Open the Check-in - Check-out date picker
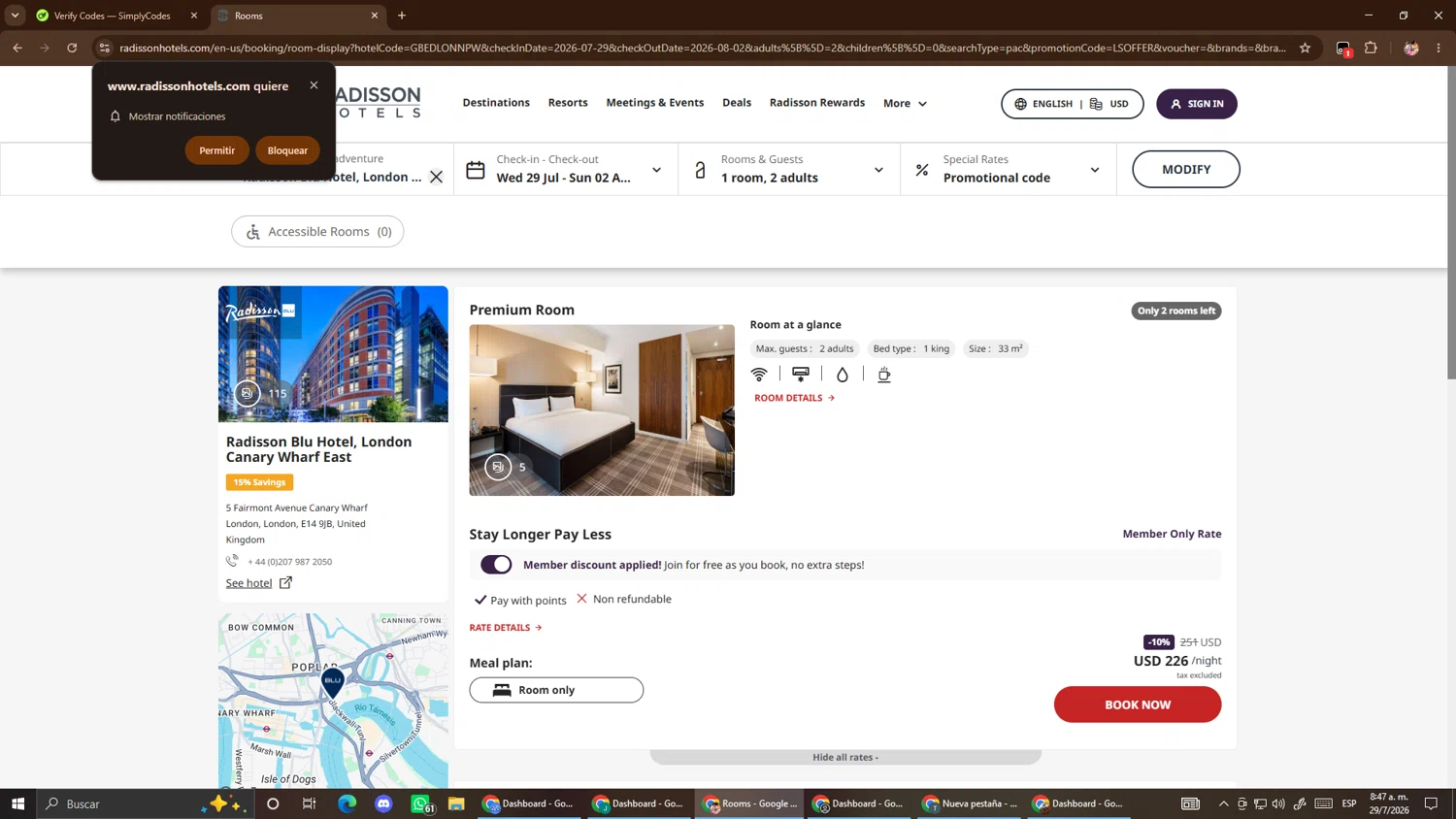The width and height of the screenshot is (1456, 819). tap(566, 169)
